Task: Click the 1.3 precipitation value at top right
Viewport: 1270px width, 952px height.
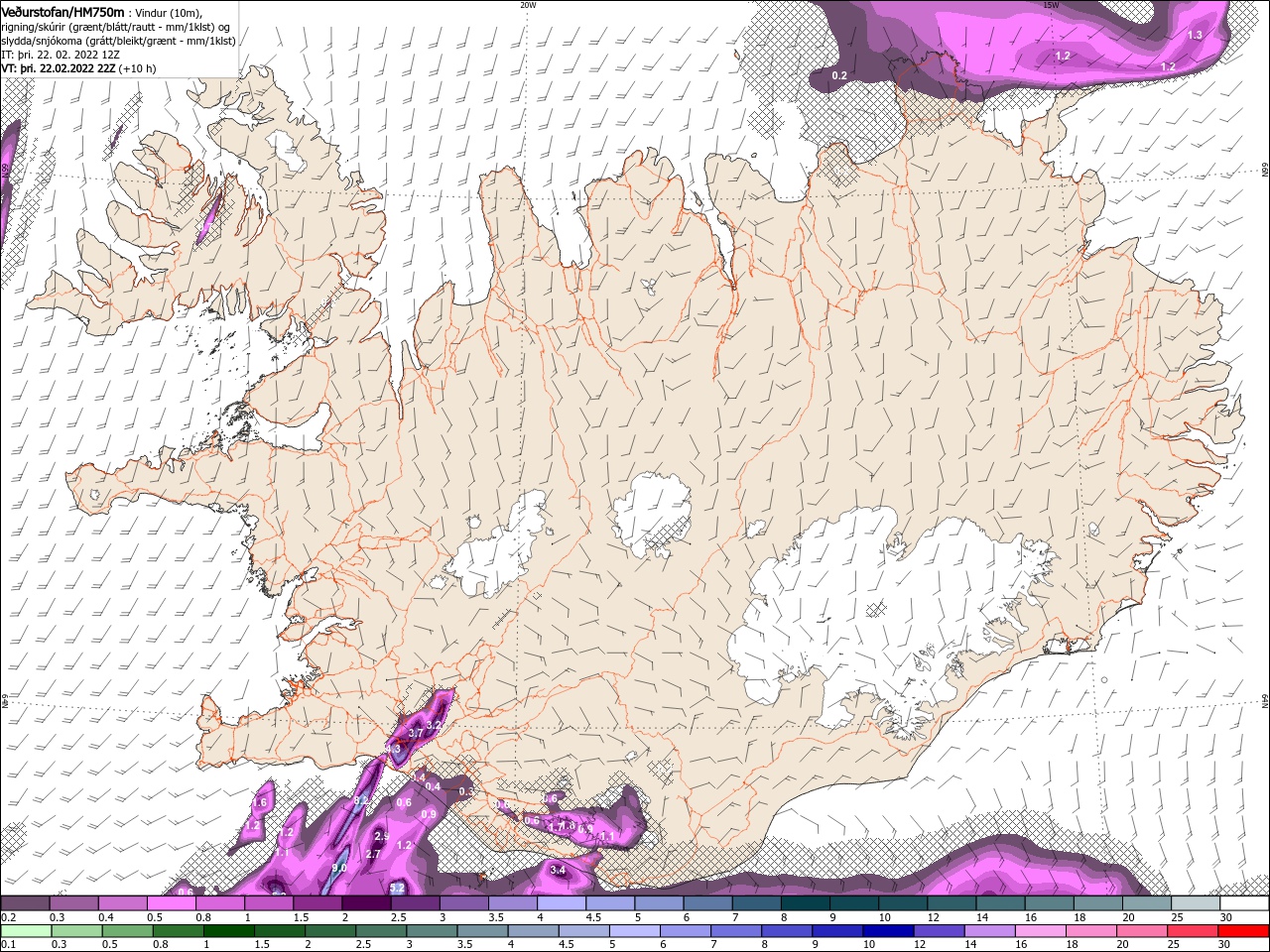Action: point(1195,35)
